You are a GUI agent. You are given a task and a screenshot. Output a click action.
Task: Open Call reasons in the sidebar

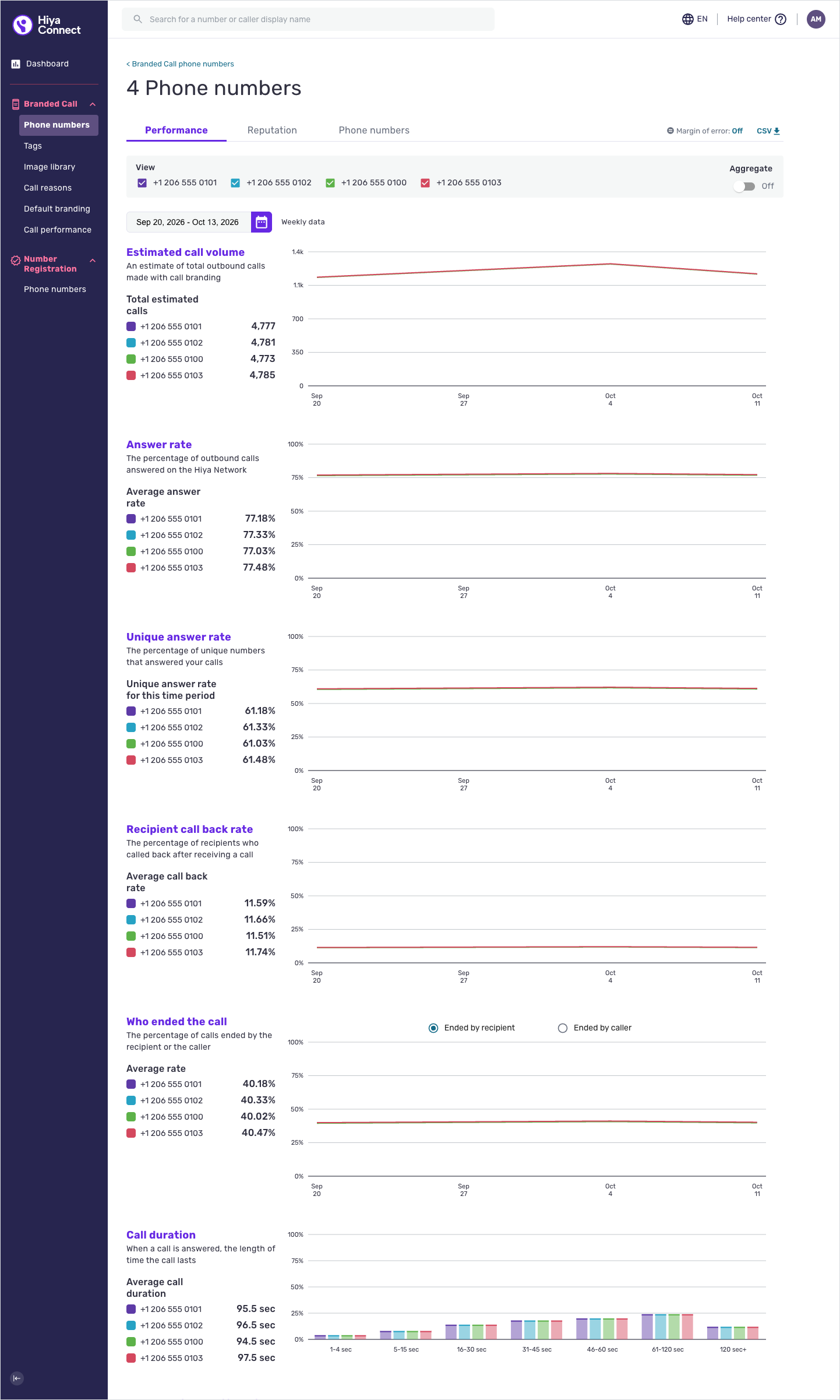tap(48, 188)
